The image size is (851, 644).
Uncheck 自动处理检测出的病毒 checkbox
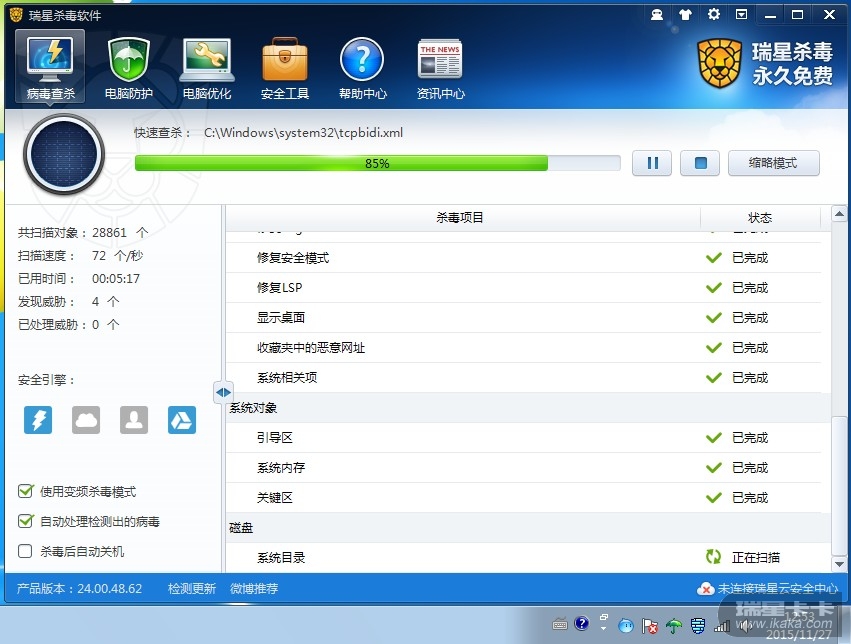(x=26, y=521)
